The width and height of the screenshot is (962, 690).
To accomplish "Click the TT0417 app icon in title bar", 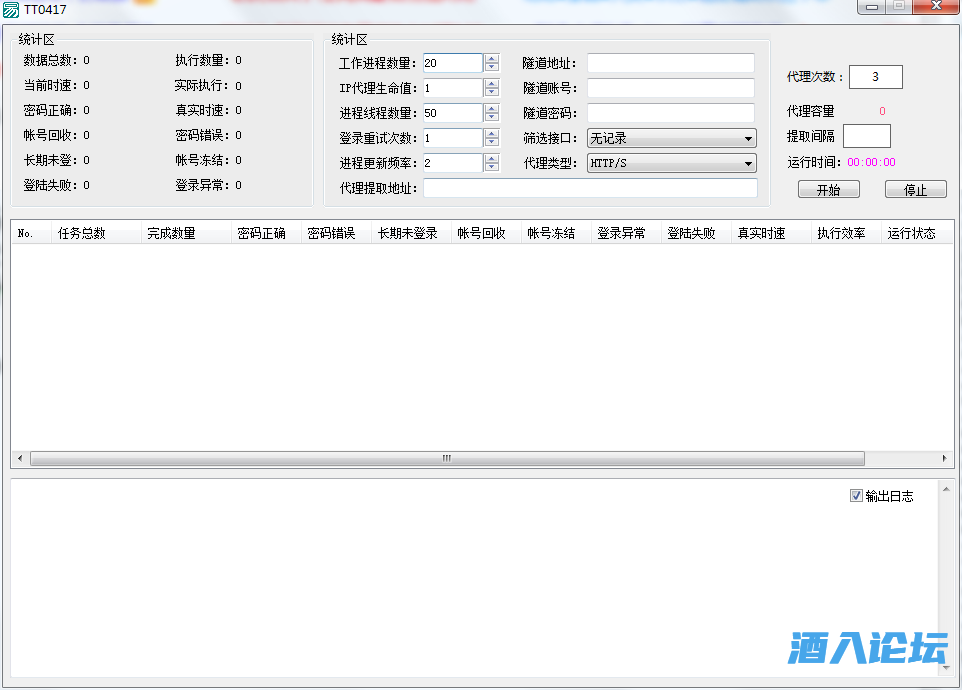I will 11,9.
